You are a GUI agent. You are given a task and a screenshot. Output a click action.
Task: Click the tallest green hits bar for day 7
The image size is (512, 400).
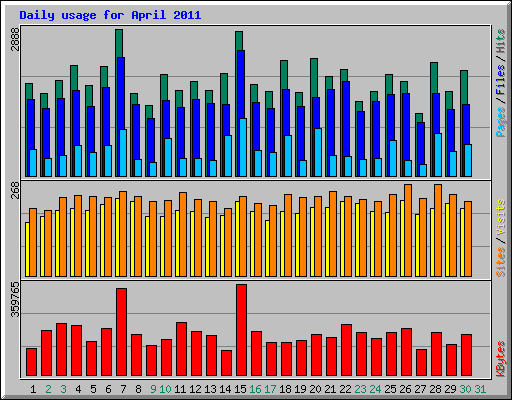[119, 43]
